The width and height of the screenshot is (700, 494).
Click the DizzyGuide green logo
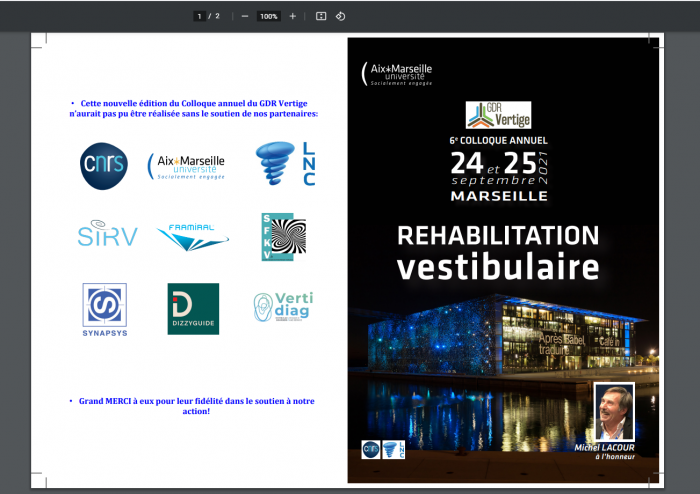point(193,309)
